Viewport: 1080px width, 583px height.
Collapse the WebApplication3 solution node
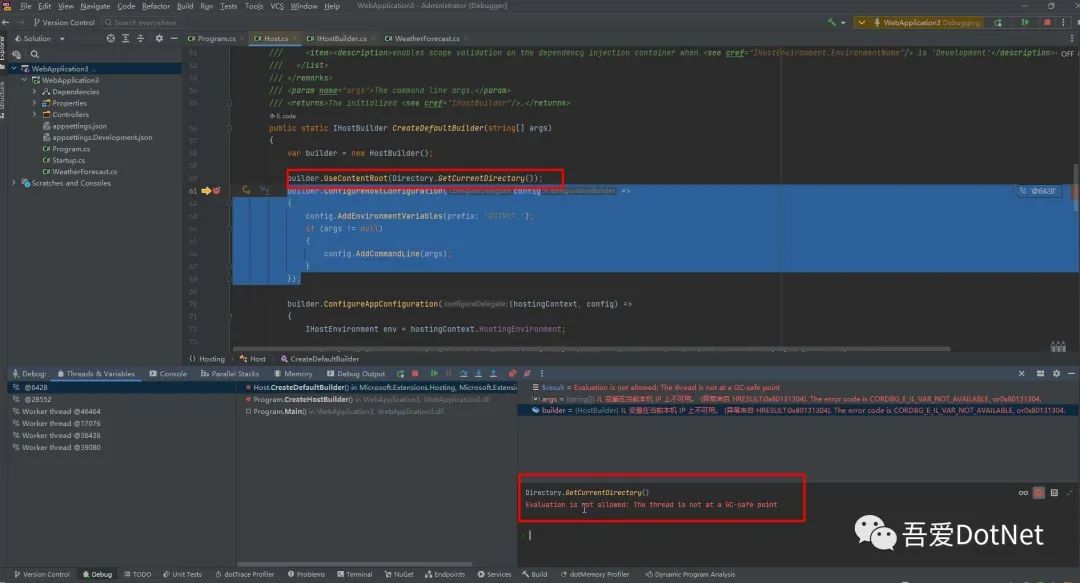coord(14,69)
